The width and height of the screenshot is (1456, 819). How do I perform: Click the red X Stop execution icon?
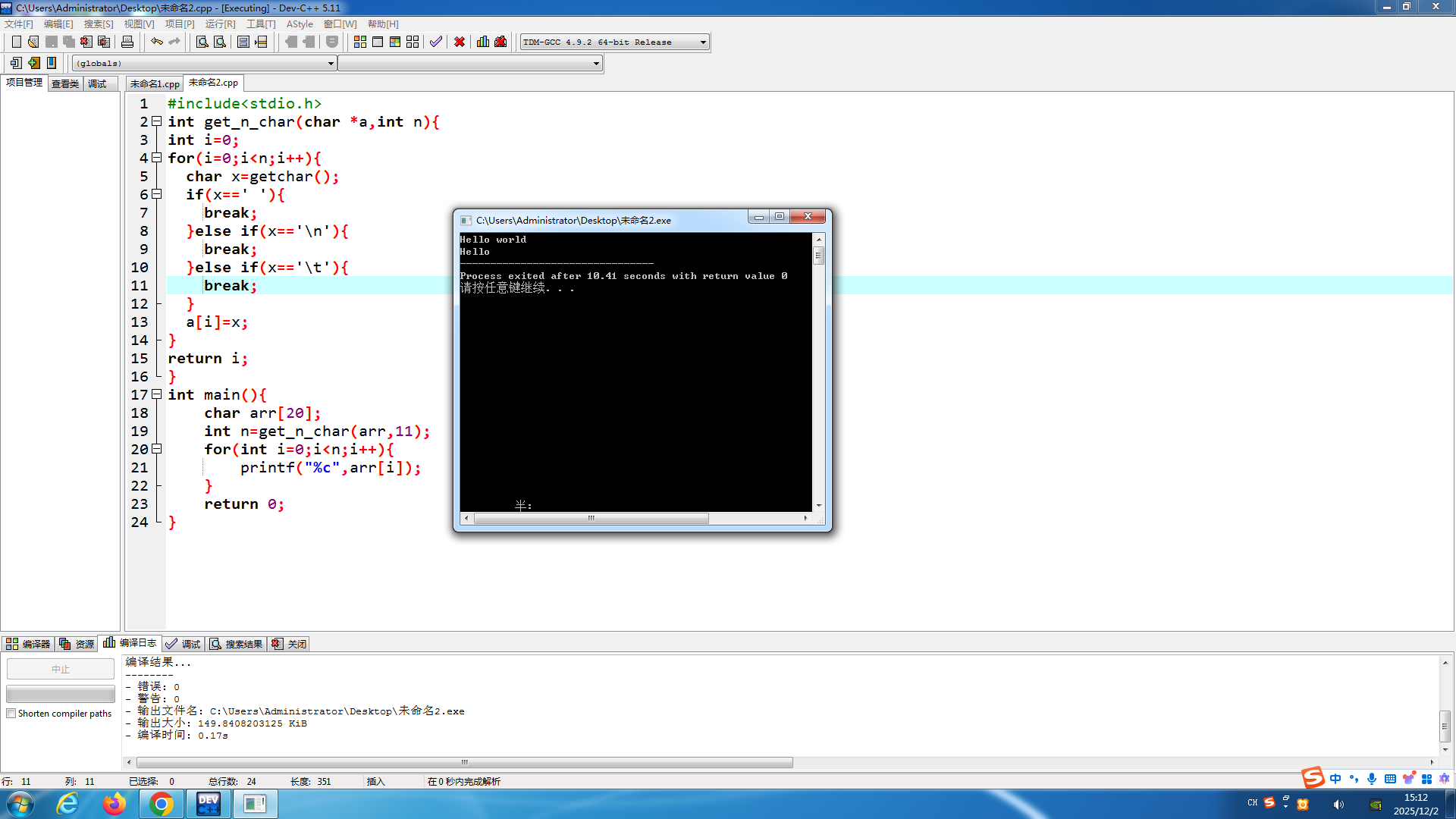[460, 42]
